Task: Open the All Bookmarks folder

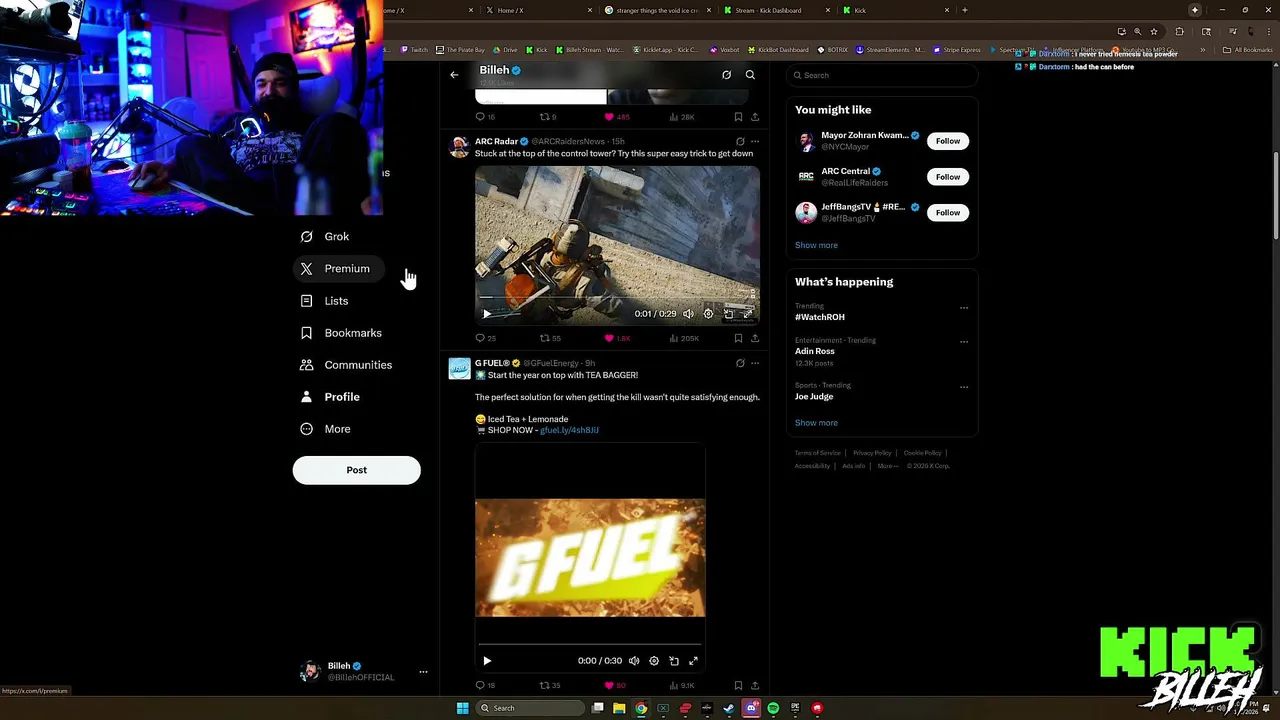Action: [1247, 50]
